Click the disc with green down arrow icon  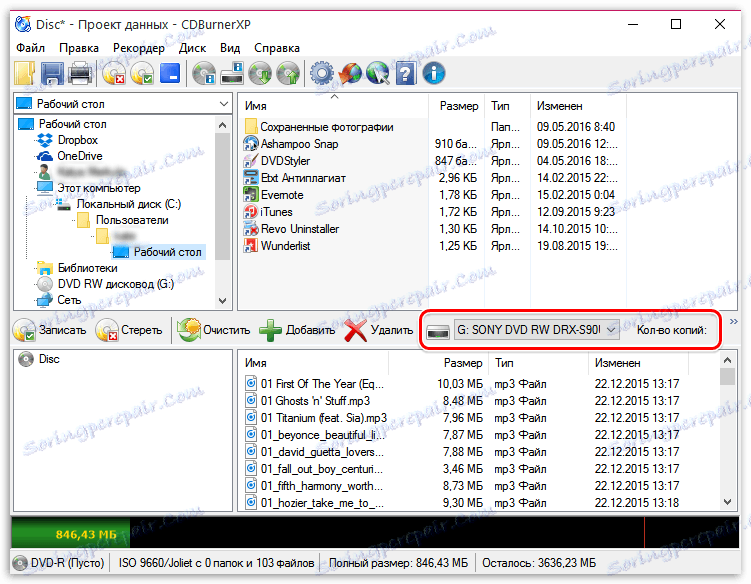(260, 74)
